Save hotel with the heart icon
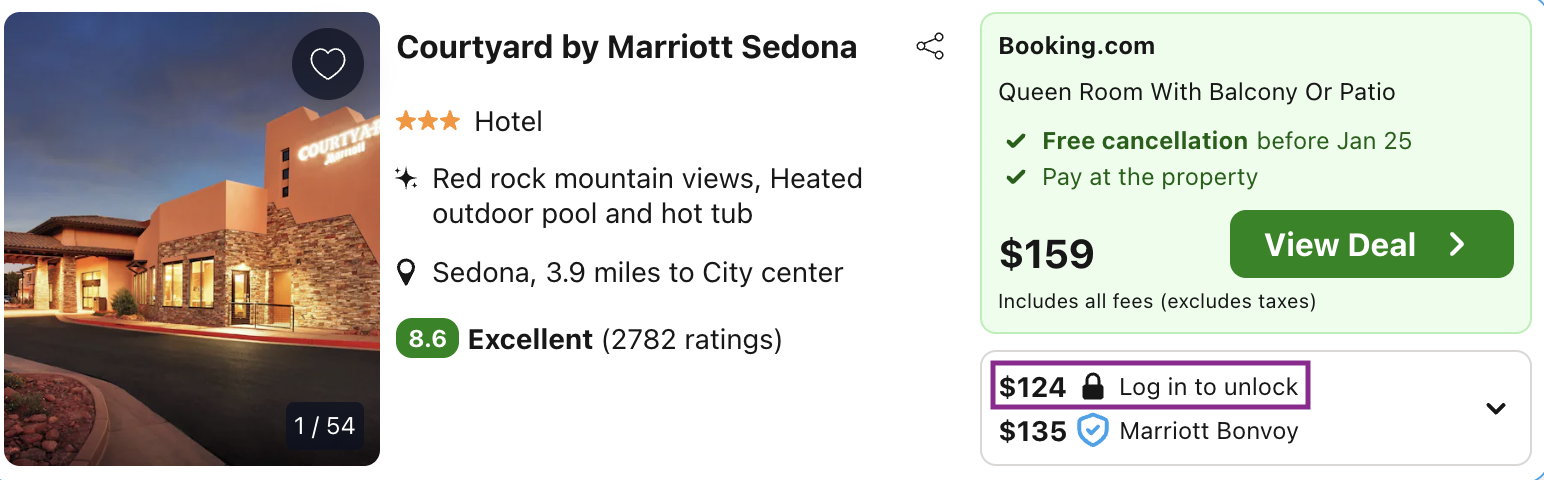Viewport: 1544px width, 480px height. (x=327, y=64)
